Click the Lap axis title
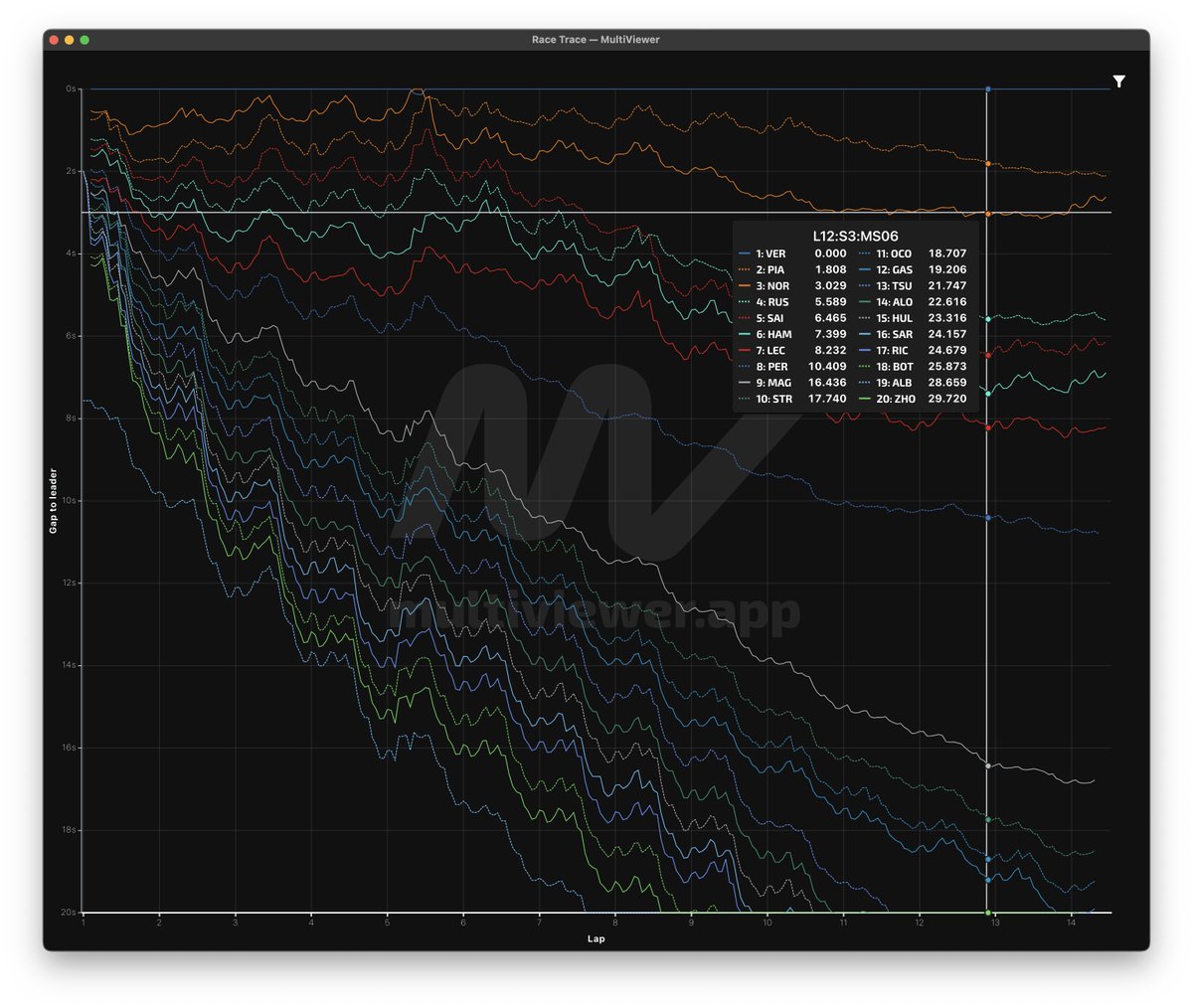Image resolution: width=1193 pixels, height=1008 pixels. [596, 938]
